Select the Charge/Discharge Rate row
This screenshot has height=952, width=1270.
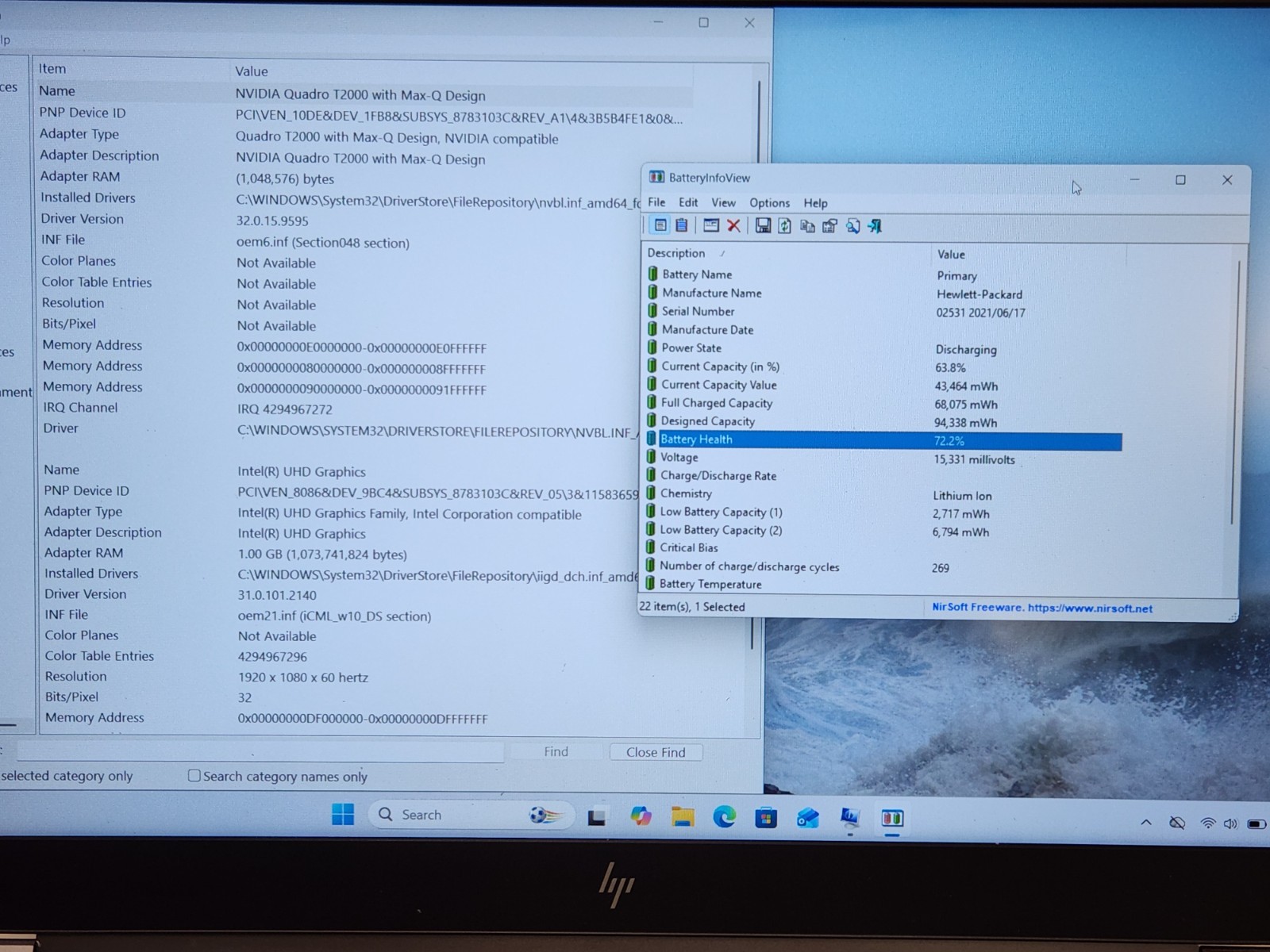click(x=883, y=476)
